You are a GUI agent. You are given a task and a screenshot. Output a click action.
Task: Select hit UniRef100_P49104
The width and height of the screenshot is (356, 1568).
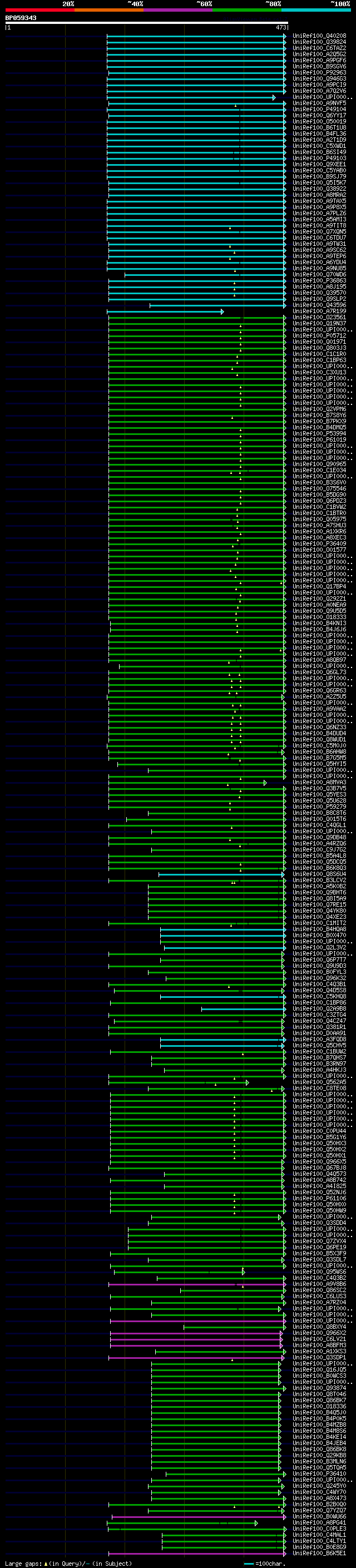[319, 110]
